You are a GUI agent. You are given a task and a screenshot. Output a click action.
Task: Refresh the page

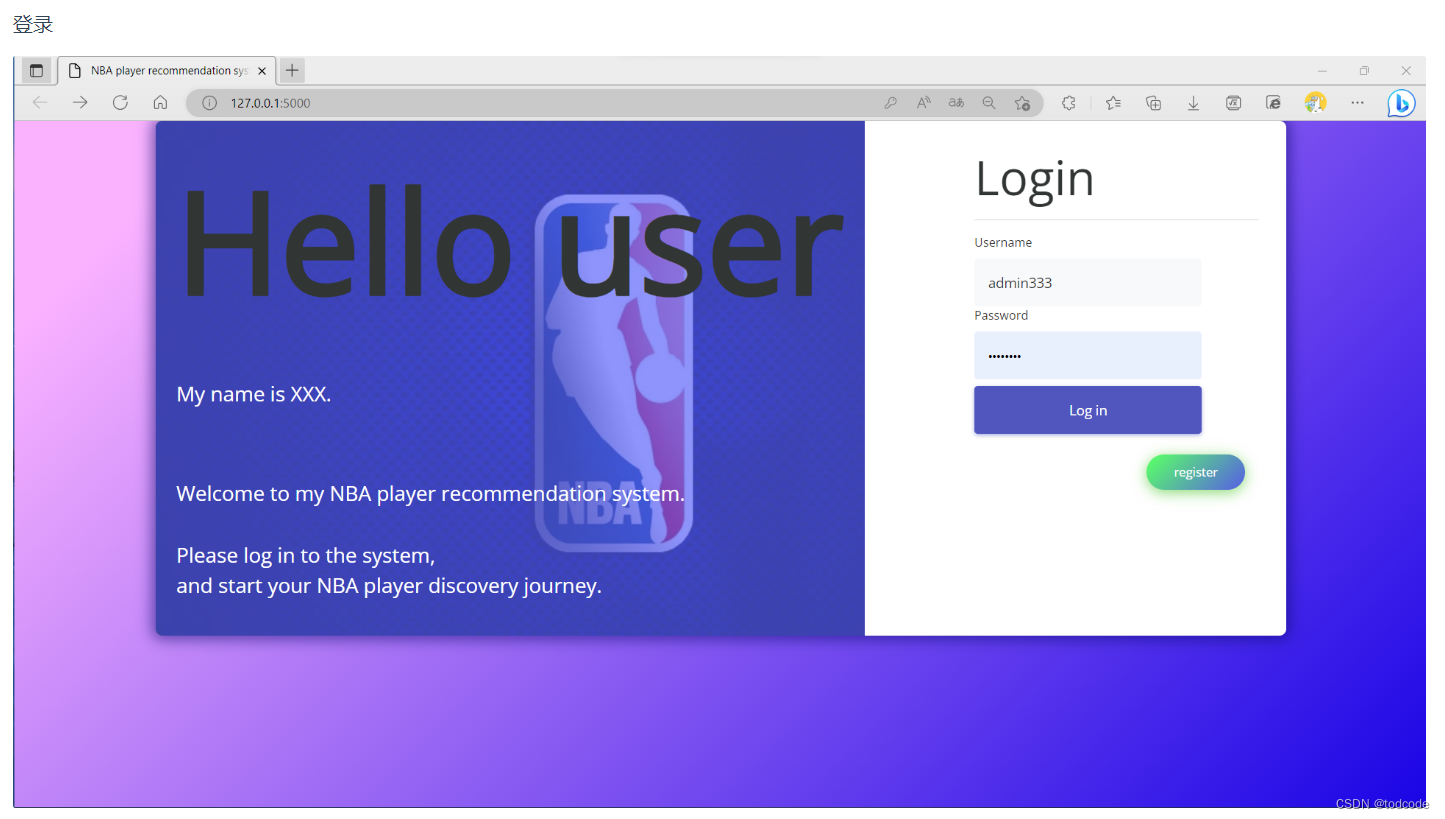[120, 102]
